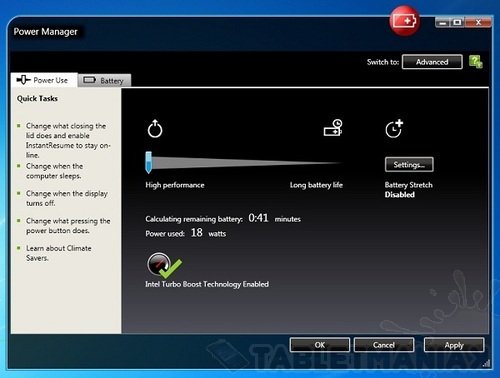The image size is (500, 378).
Task: Click the Battery Stretch clock icon
Action: coord(394,129)
